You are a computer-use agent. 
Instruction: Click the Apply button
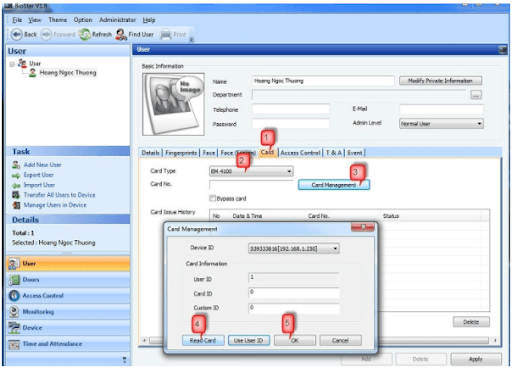point(476,359)
